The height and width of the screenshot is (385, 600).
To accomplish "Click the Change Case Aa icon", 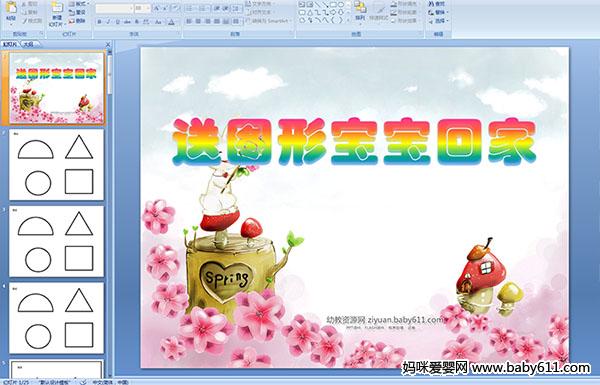I will 158,22.
